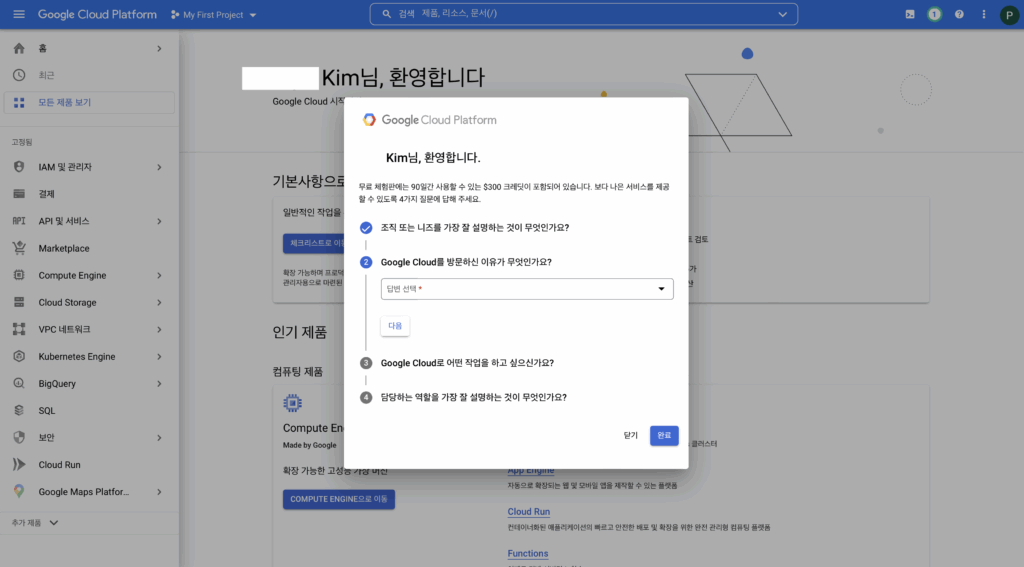Image resolution: width=1024 pixels, height=567 pixels.
Task: Open the Cloud Run link in product list
Action: [x=528, y=511]
